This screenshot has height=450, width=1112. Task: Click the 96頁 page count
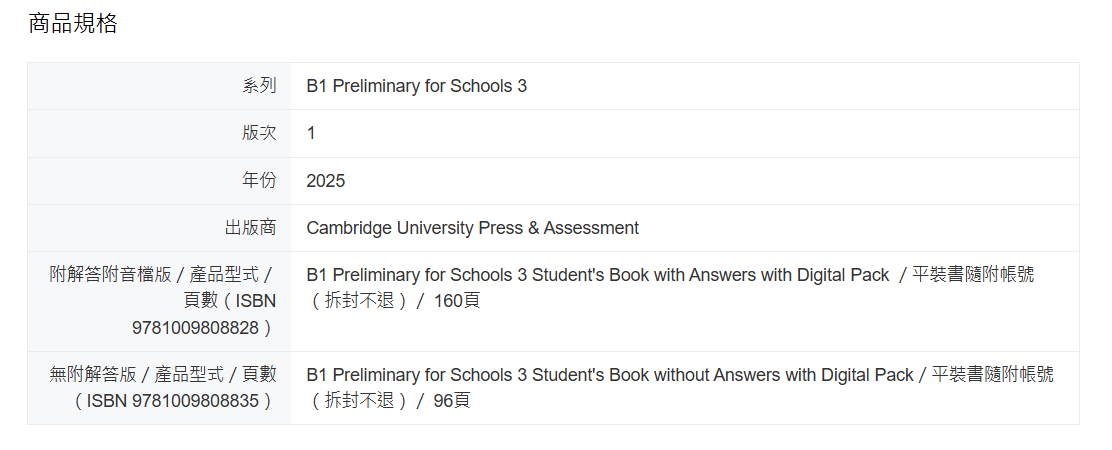pos(452,401)
